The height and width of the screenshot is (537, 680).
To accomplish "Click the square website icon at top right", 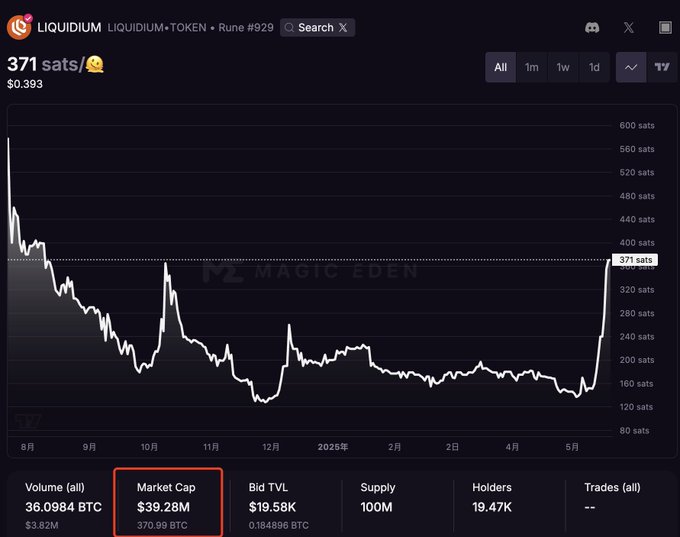I will (x=665, y=28).
